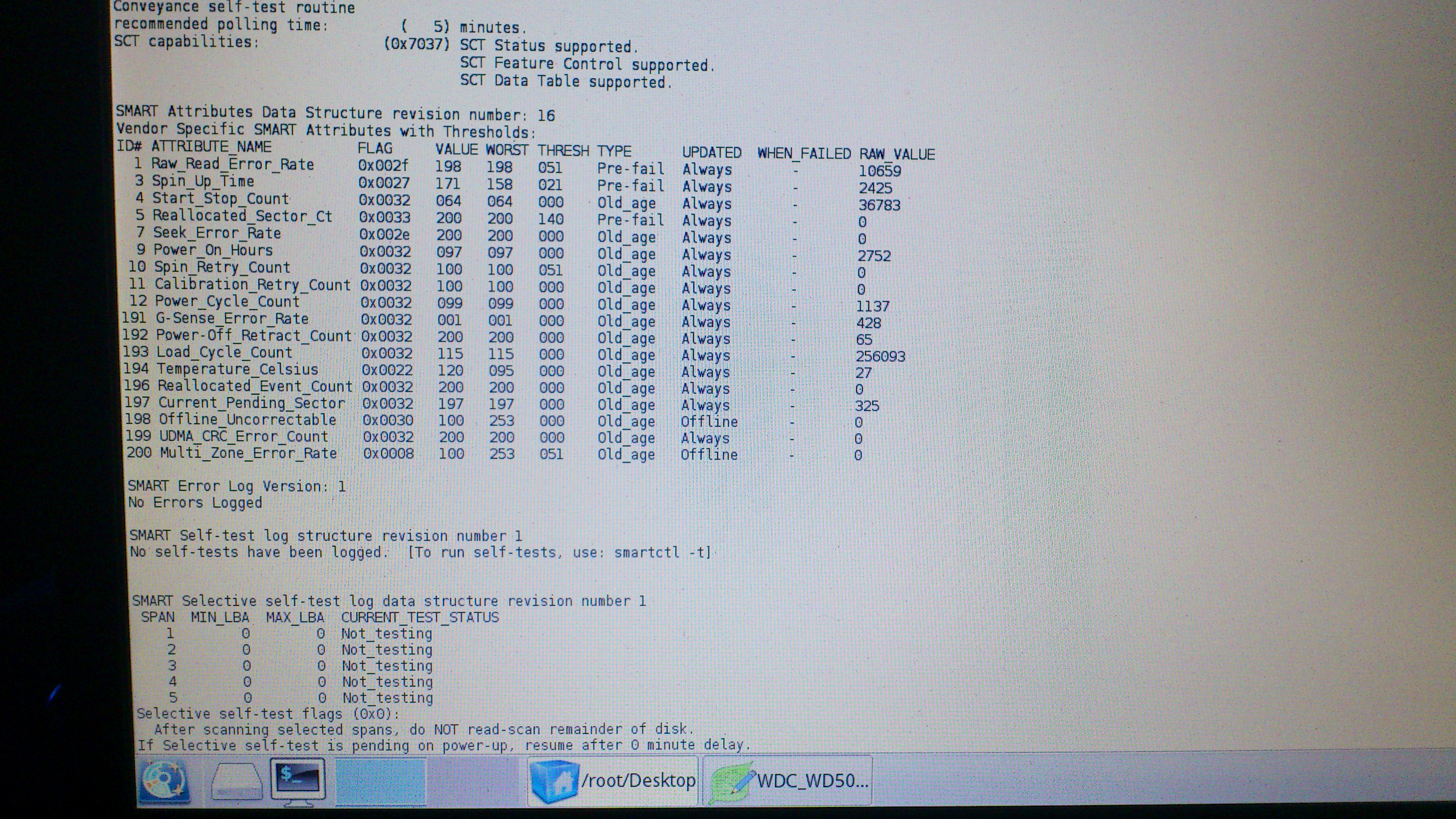This screenshot has width=1456, height=819.
Task: Click Not_testing status for span 1
Action: pyautogui.click(x=387, y=633)
